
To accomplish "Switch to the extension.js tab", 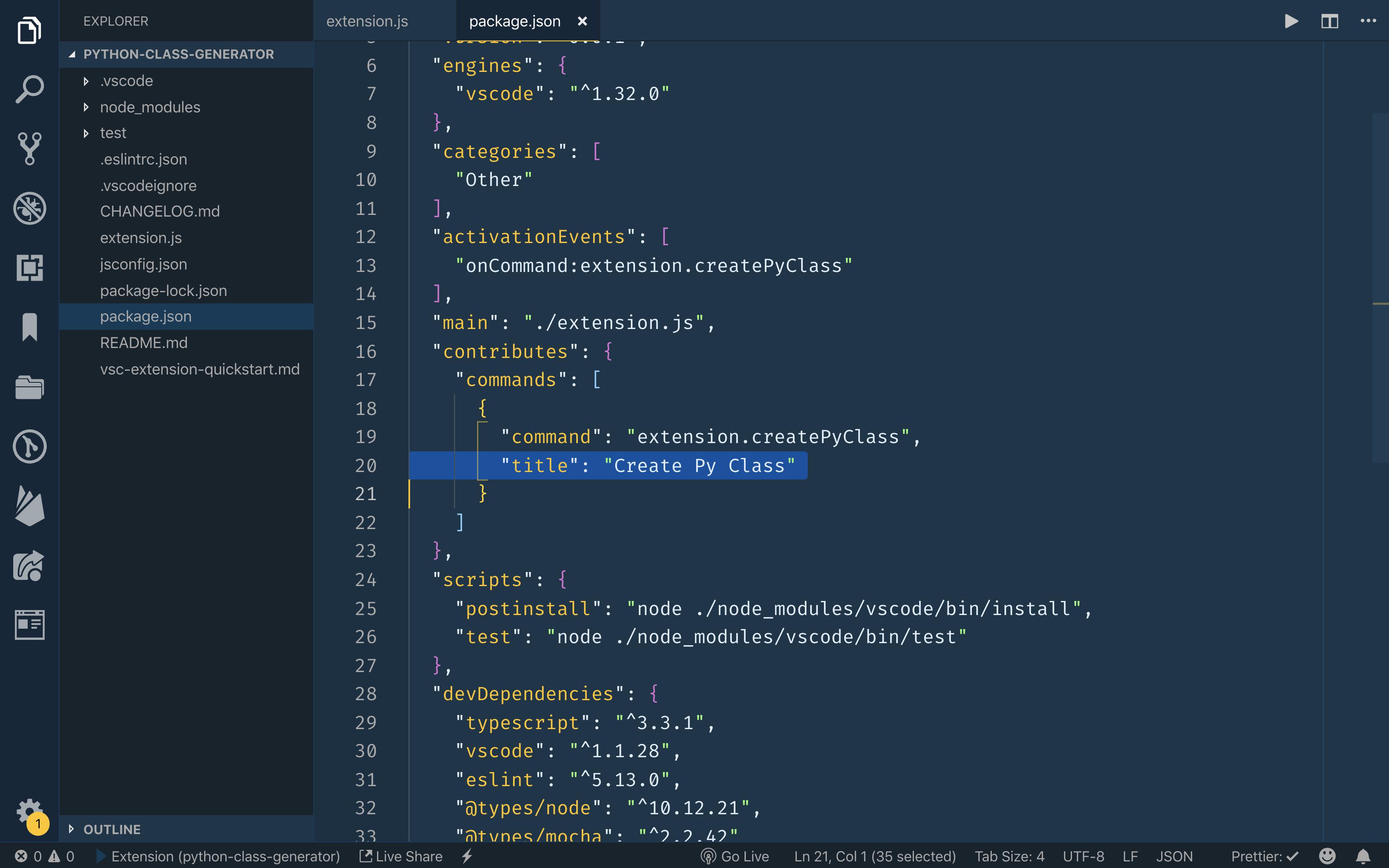I will (368, 21).
